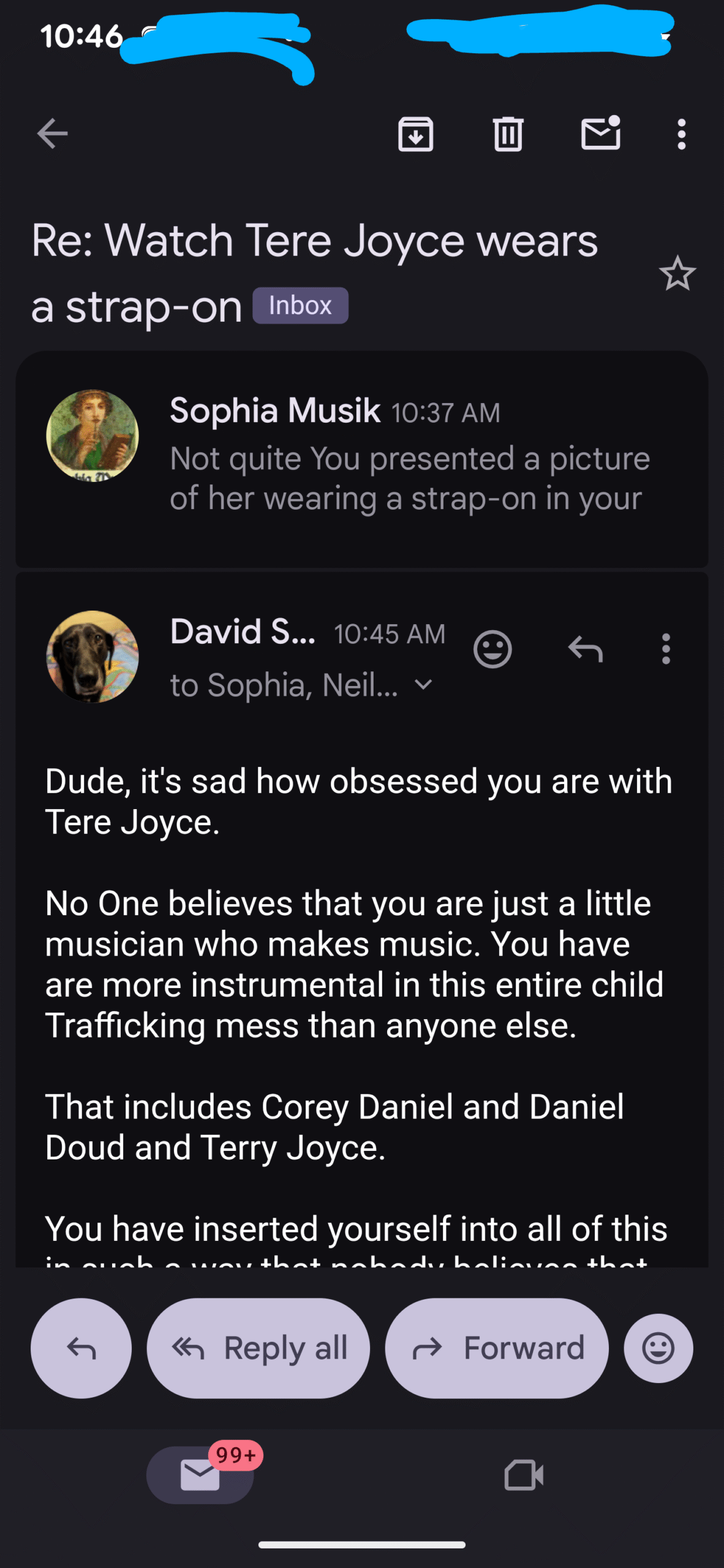Expand recipient details next to 'to Sophia, Neil'
Viewport: 724px width, 1568px height.
click(x=424, y=685)
